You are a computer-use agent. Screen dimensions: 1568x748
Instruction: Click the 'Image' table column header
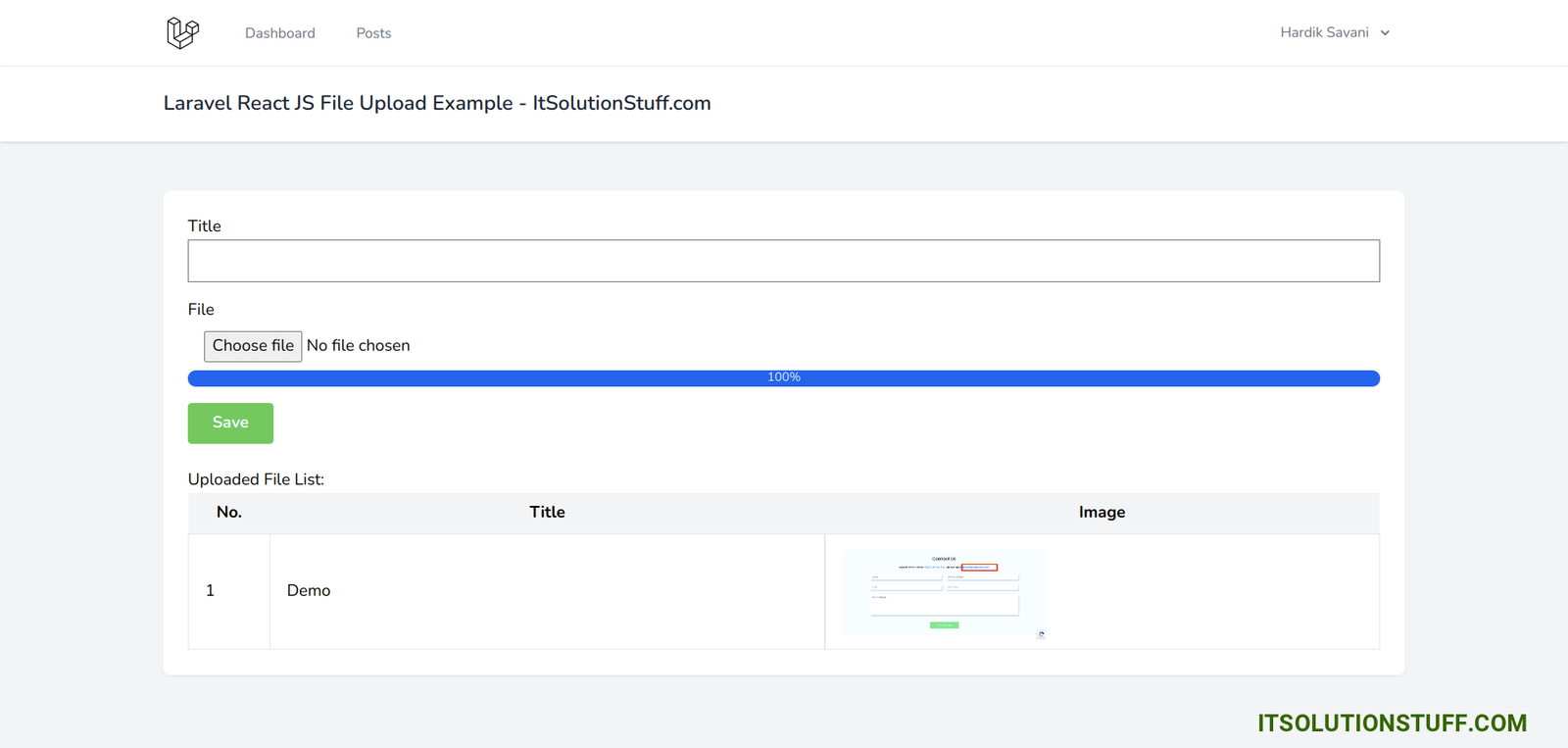point(1102,513)
